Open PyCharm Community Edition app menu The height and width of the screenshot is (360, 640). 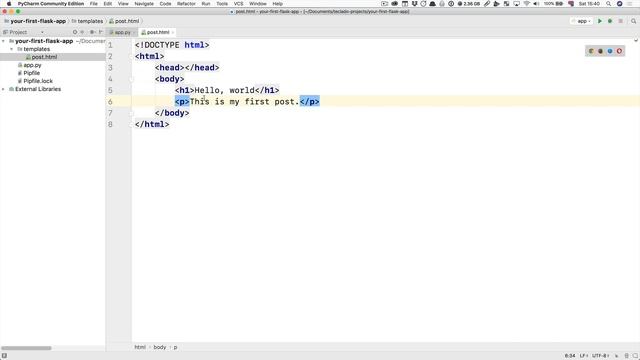(x=51, y=4)
